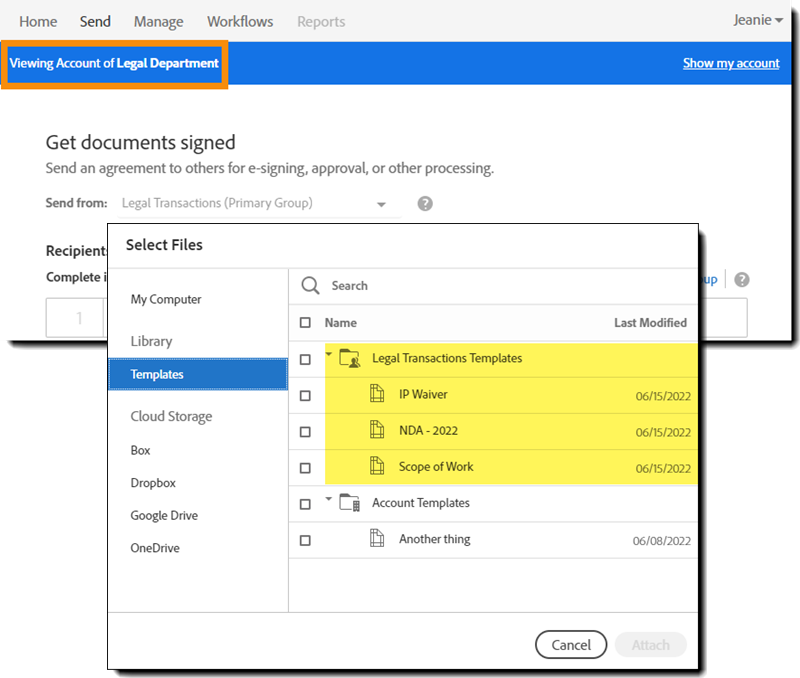Click the template icon beside NDA - 2022
Image resolution: width=800 pixels, height=678 pixels.
tap(375, 430)
